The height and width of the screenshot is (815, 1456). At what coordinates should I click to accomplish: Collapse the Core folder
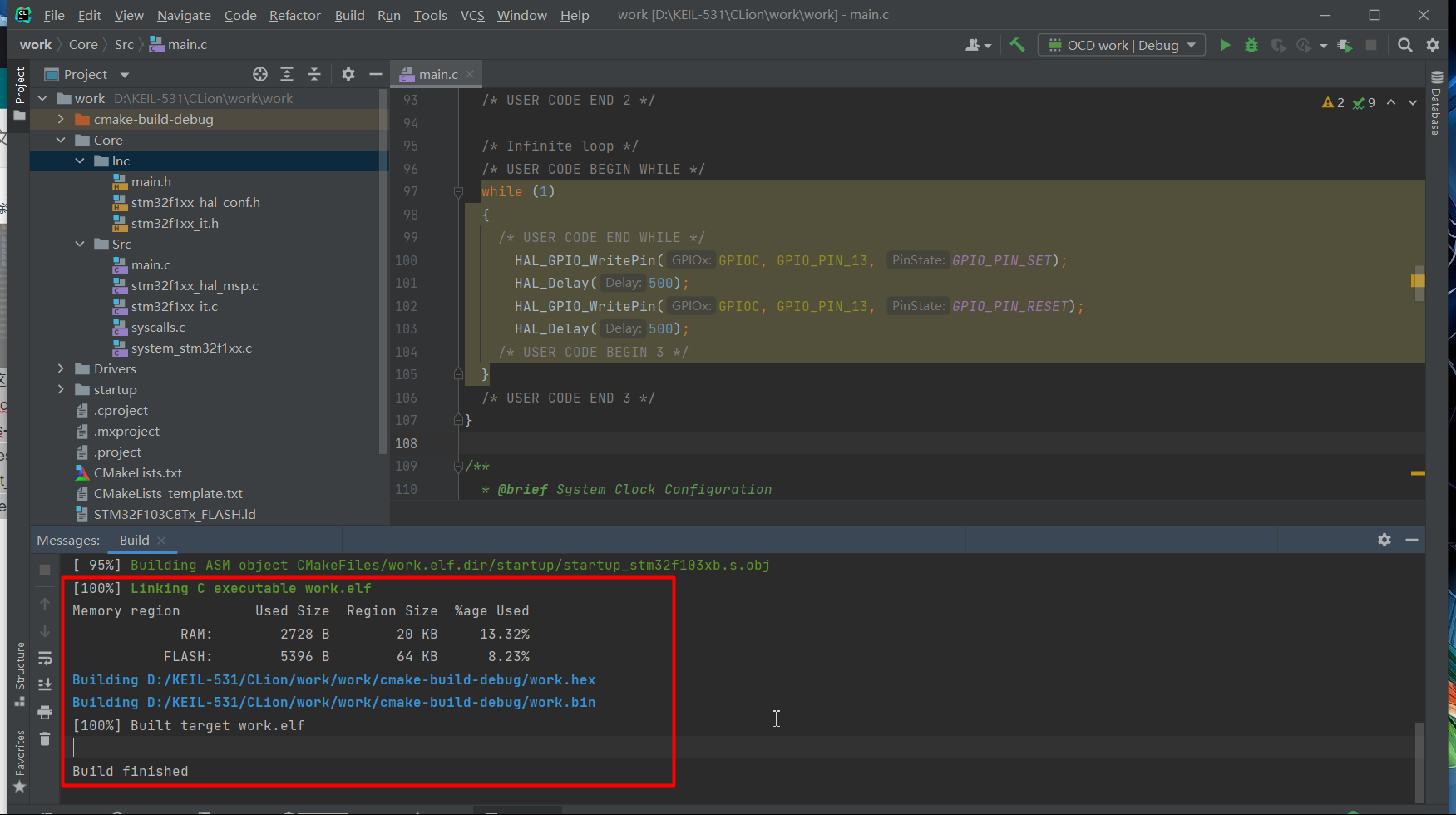click(x=61, y=140)
